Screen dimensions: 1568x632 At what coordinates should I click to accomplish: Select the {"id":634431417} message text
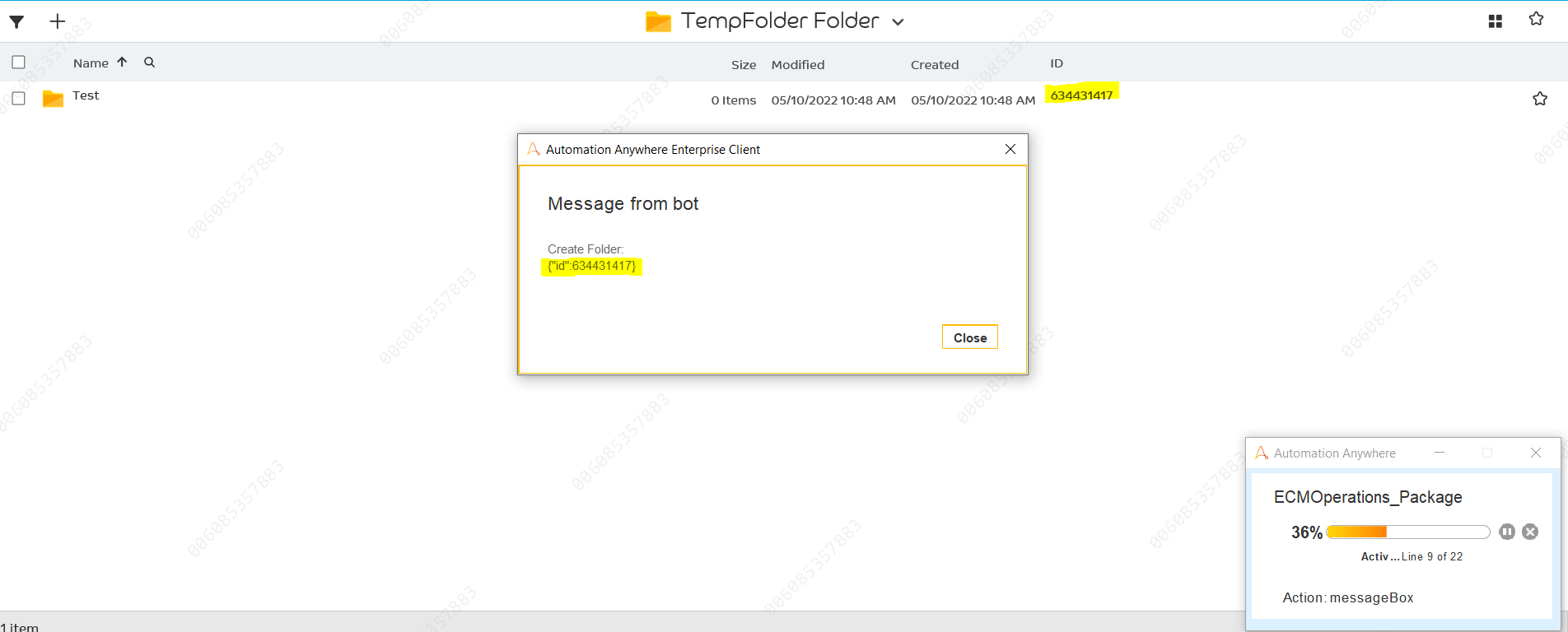tap(592, 266)
